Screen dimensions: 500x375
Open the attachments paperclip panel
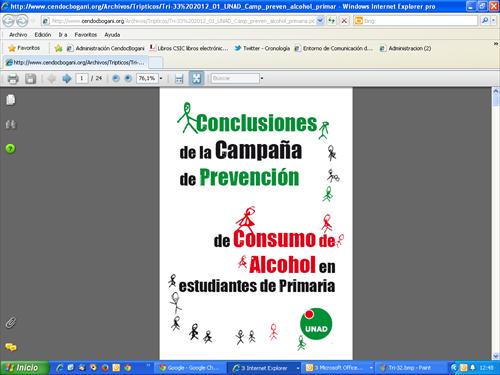point(11,322)
